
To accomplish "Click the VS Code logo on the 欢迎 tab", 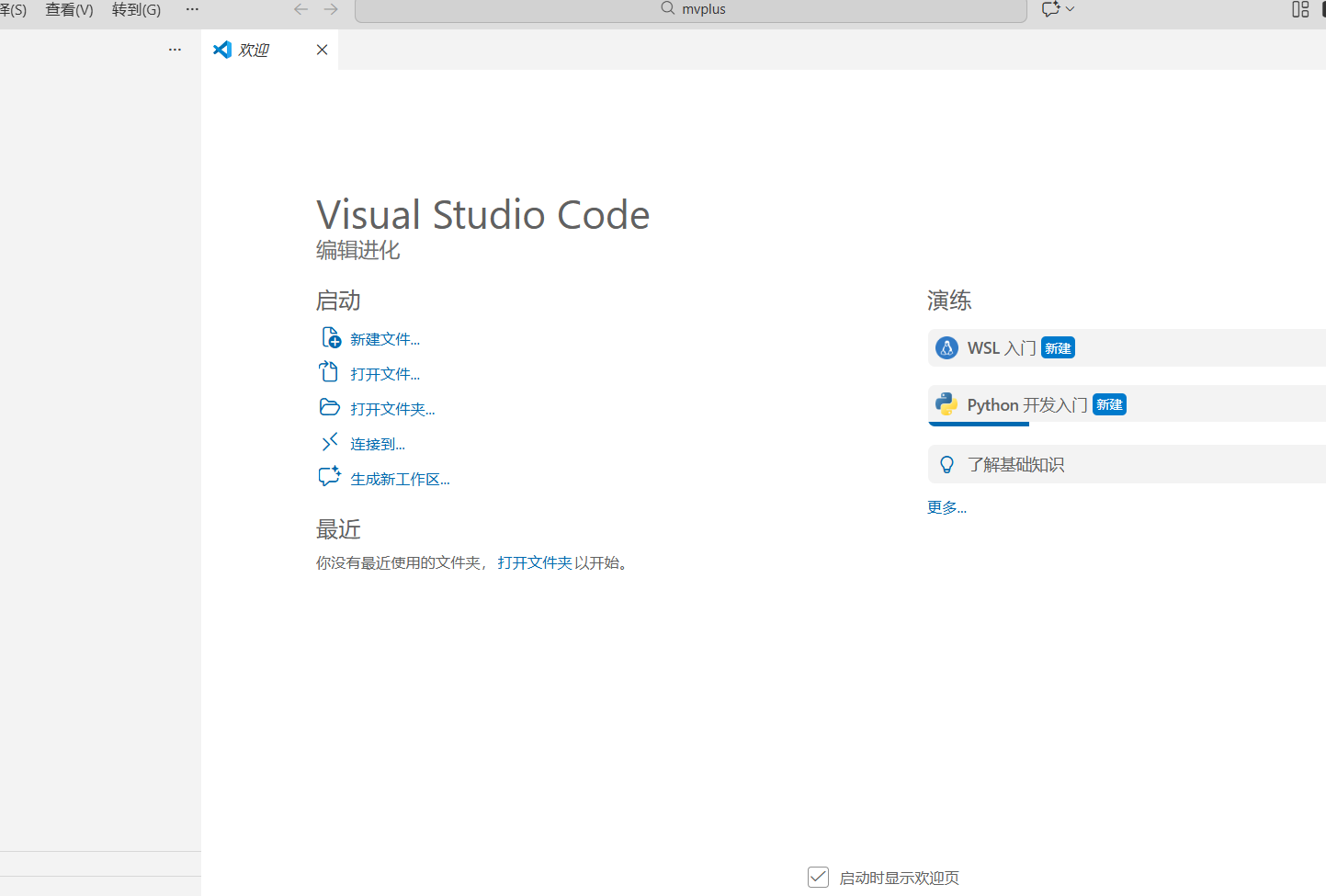I will 222,50.
